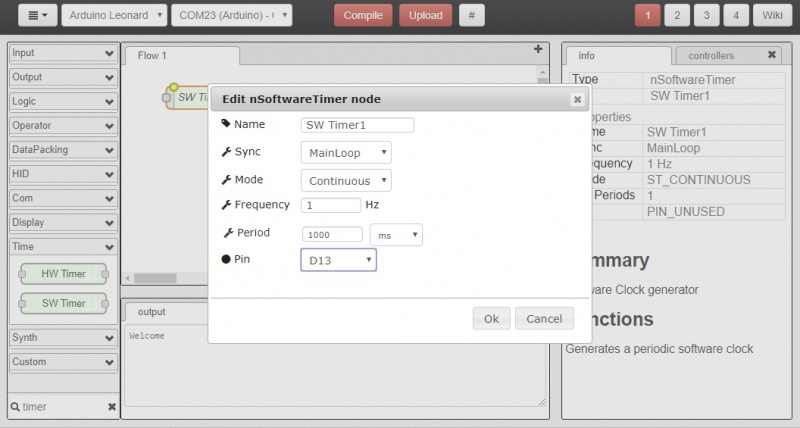The height and width of the screenshot is (428, 800).
Task: Close the controllers sidebar tab
Action: pos(771,55)
